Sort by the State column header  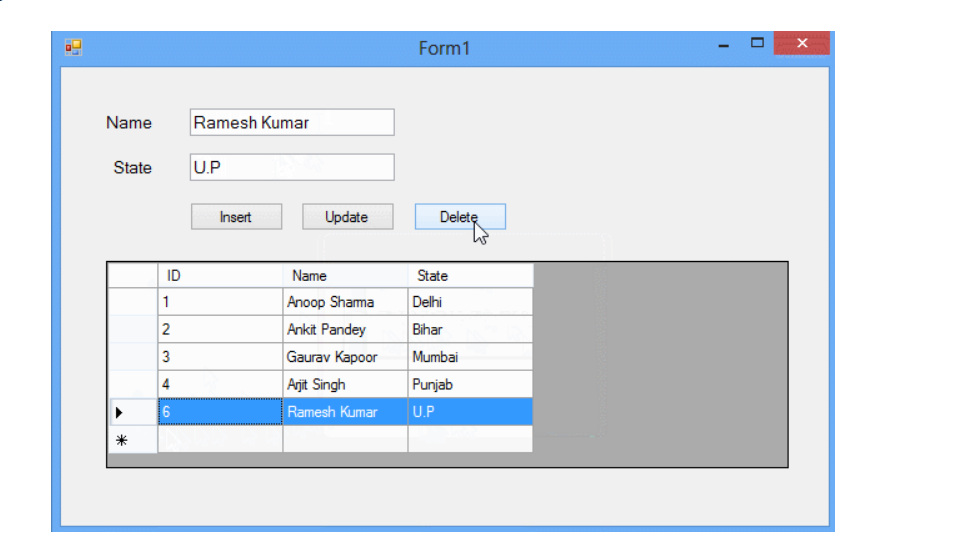(470, 276)
